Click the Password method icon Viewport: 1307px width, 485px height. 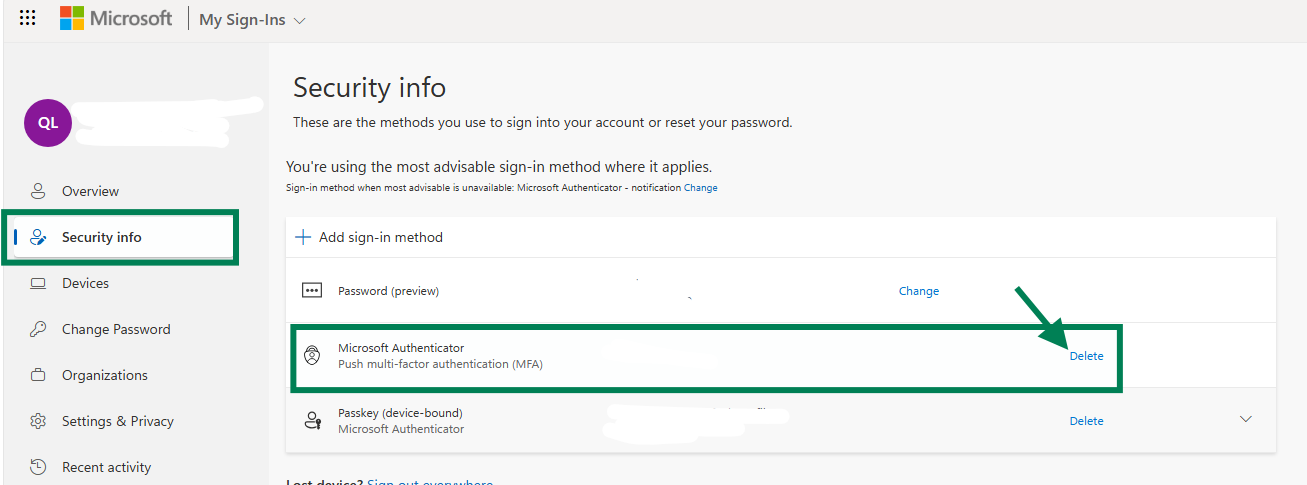(x=312, y=291)
